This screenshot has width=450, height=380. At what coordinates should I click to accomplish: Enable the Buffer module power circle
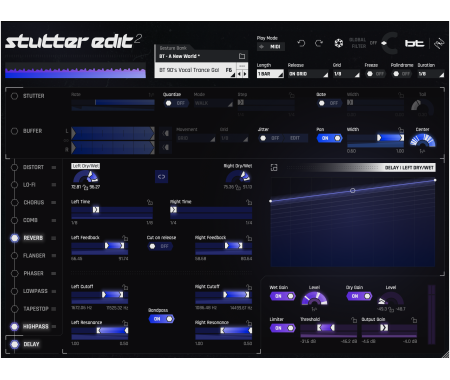click(x=14, y=131)
